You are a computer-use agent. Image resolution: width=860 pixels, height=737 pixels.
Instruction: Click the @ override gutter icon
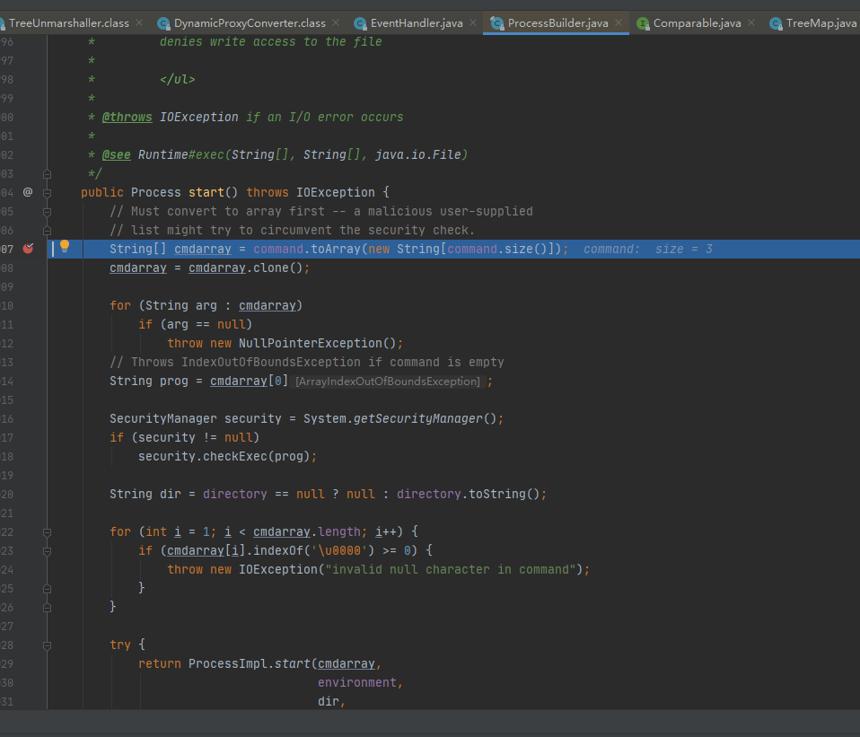coord(28,192)
